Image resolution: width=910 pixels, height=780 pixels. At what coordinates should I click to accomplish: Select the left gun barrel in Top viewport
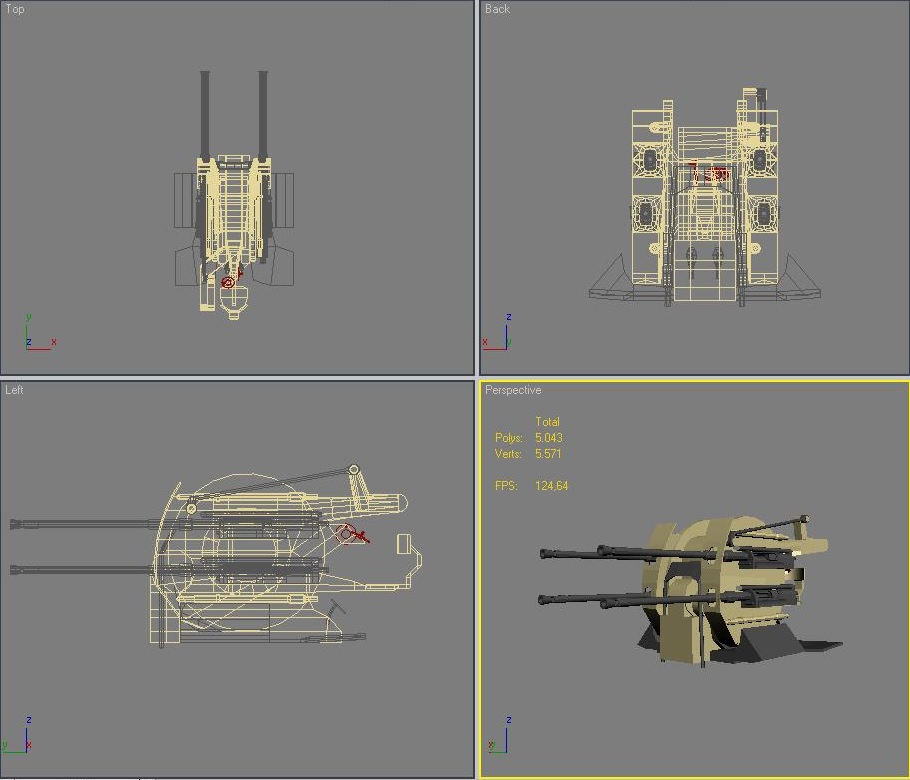[x=205, y=110]
